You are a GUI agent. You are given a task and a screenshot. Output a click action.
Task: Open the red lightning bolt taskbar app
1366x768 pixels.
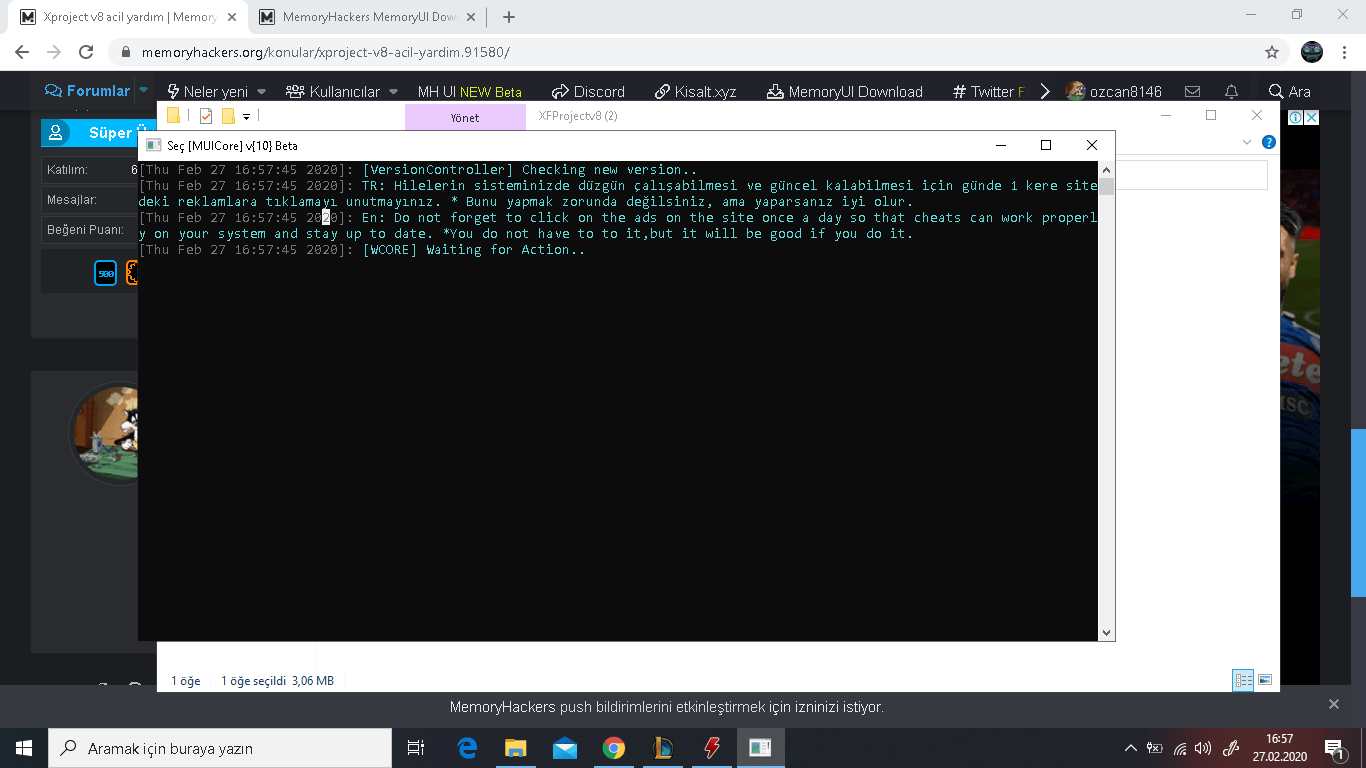tap(712, 748)
